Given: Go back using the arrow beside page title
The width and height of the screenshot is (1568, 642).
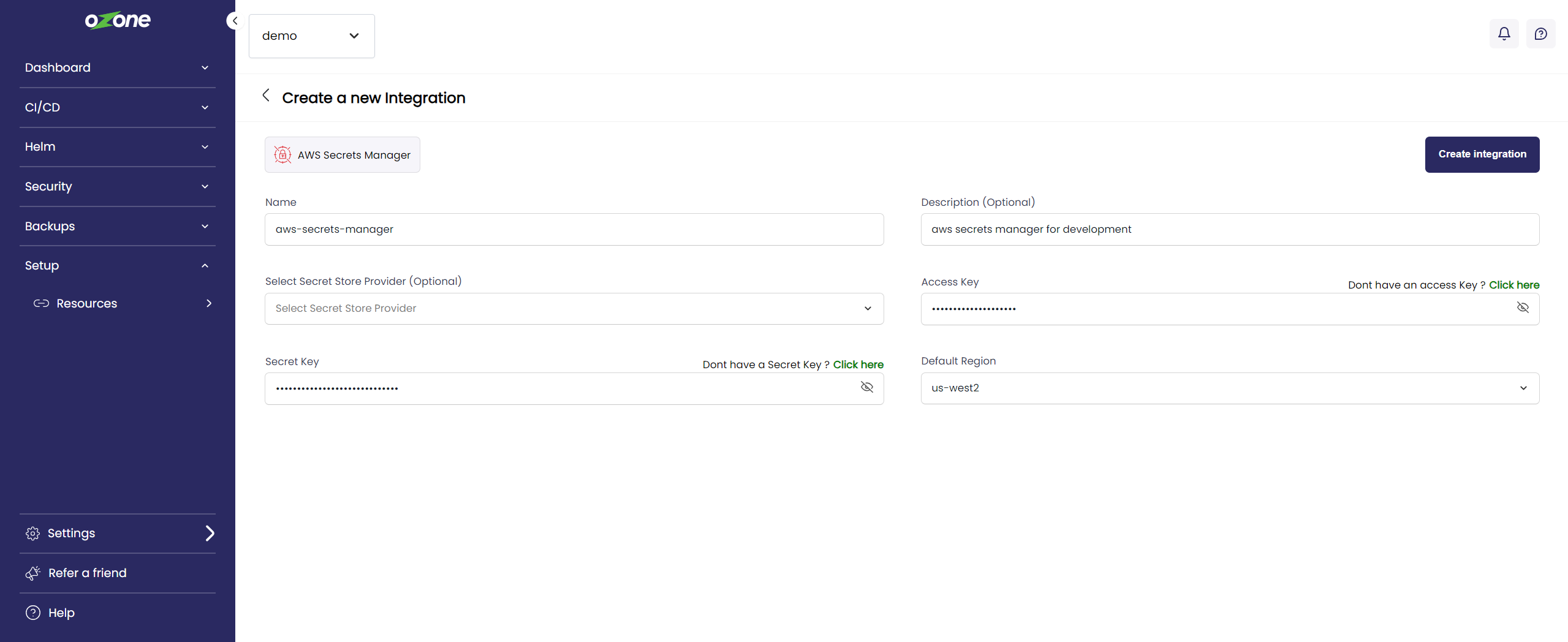Looking at the screenshot, I should 266,96.
